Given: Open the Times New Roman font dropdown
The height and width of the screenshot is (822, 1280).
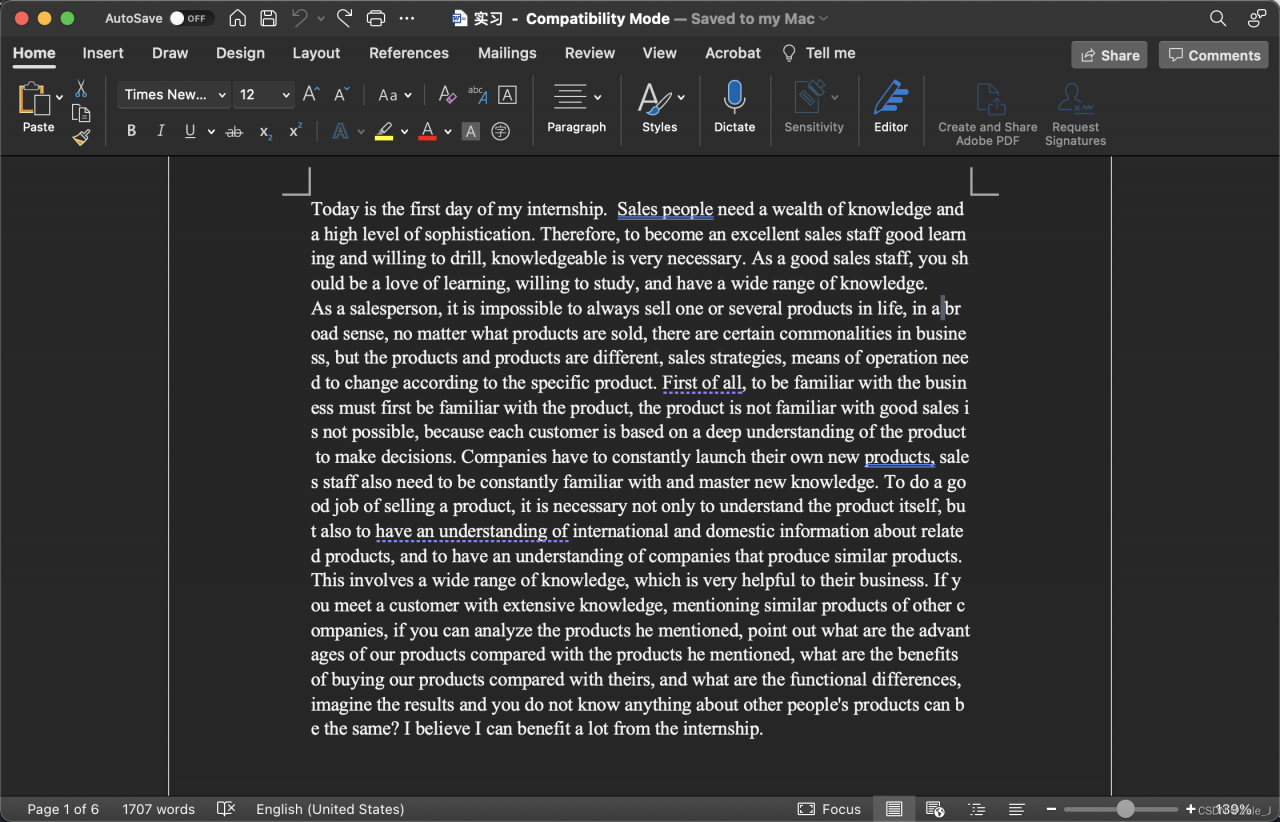Looking at the screenshot, I should pyautogui.click(x=175, y=95).
